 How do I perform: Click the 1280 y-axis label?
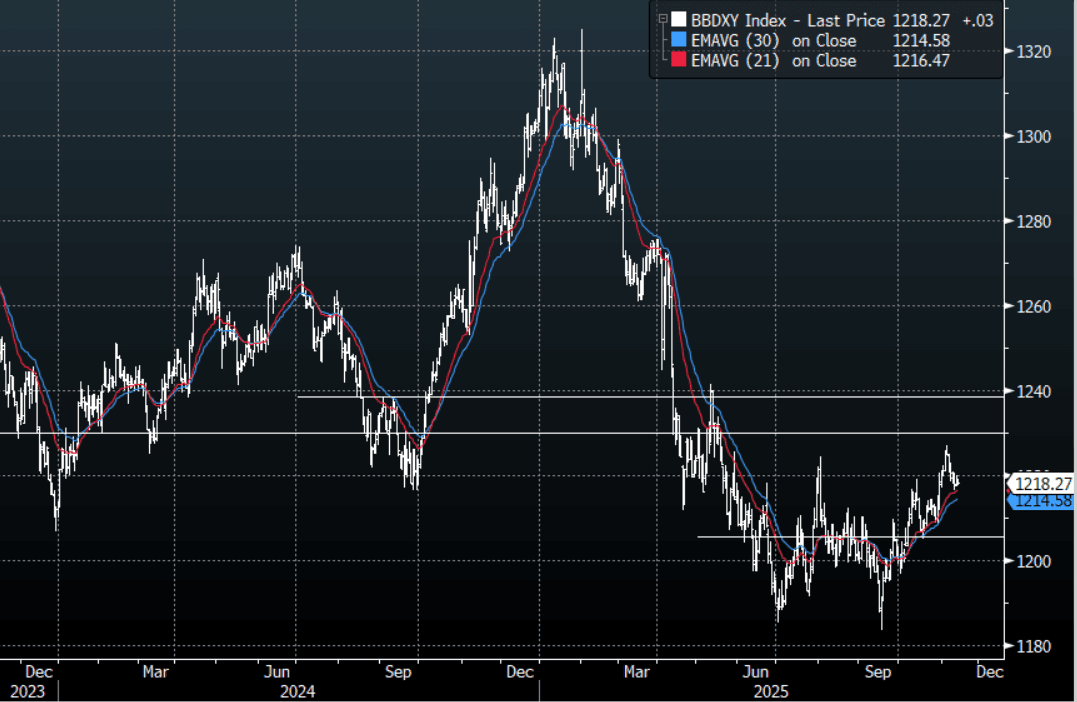1034,221
